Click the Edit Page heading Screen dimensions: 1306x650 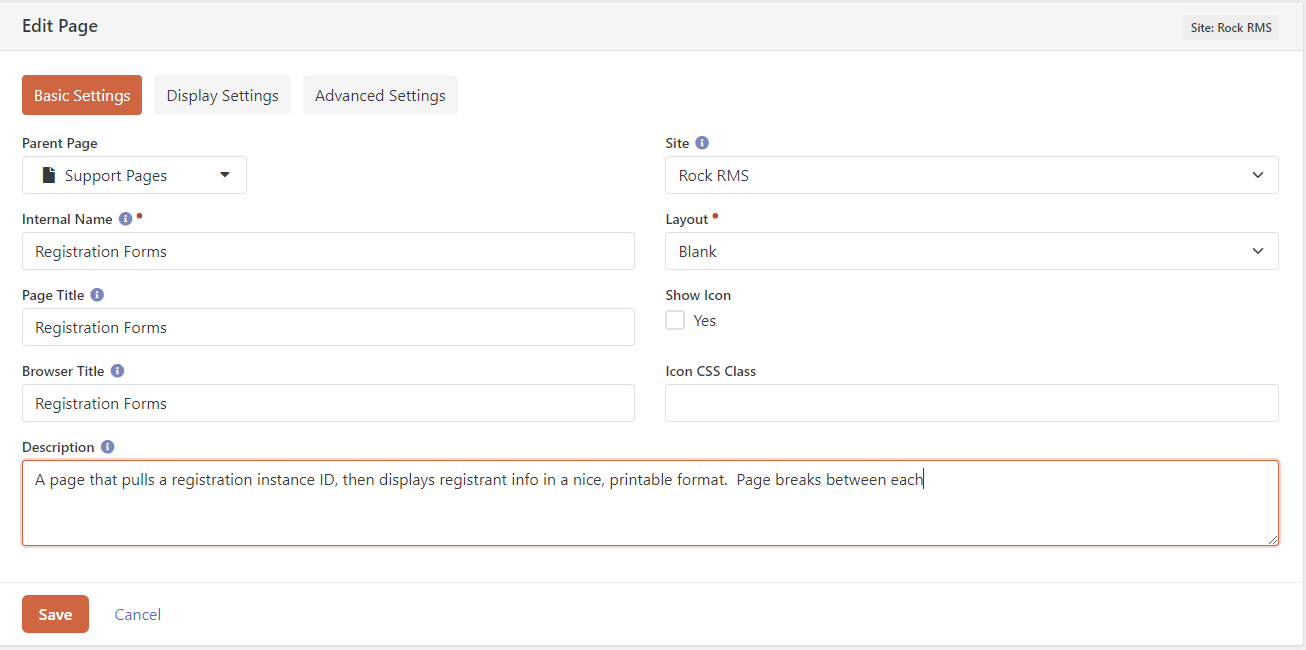pyautogui.click(x=60, y=26)
